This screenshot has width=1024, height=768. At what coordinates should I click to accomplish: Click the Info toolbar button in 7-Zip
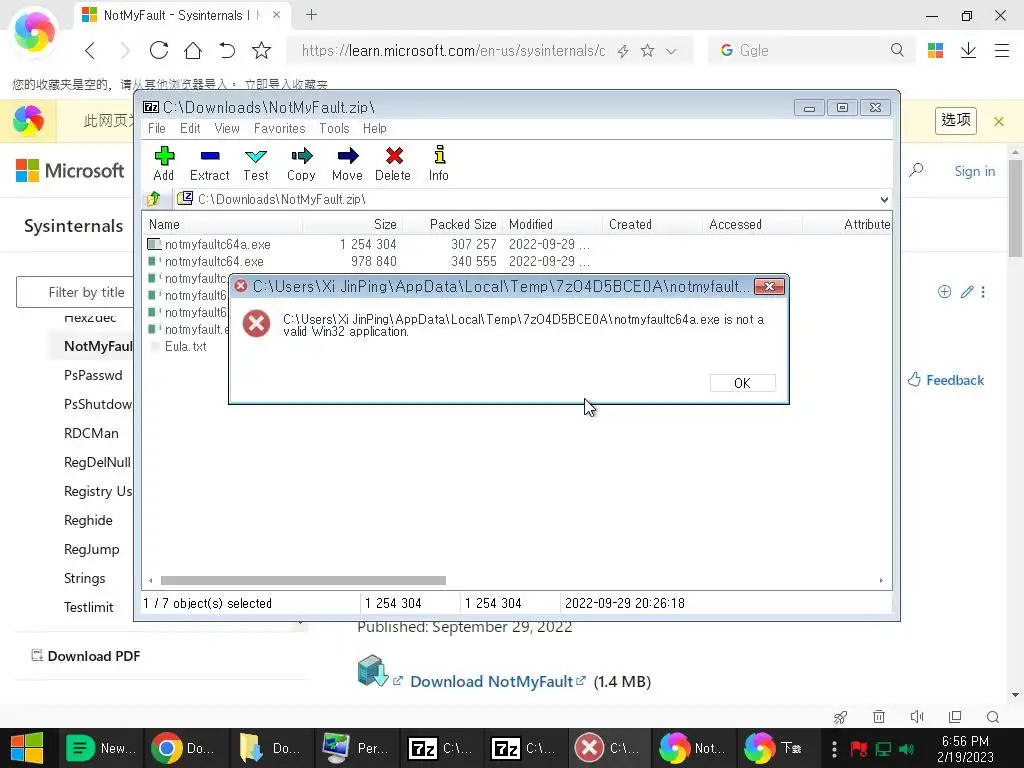tap(439, 164)
